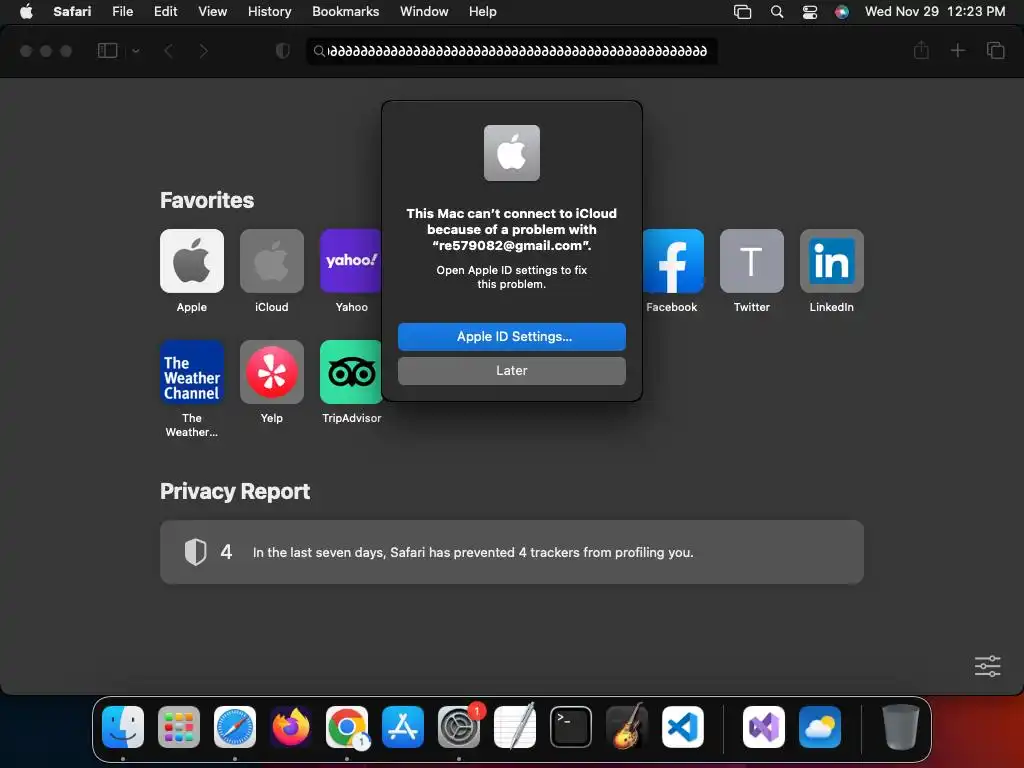Open the iCloud favorite tile

click(272, 261)
